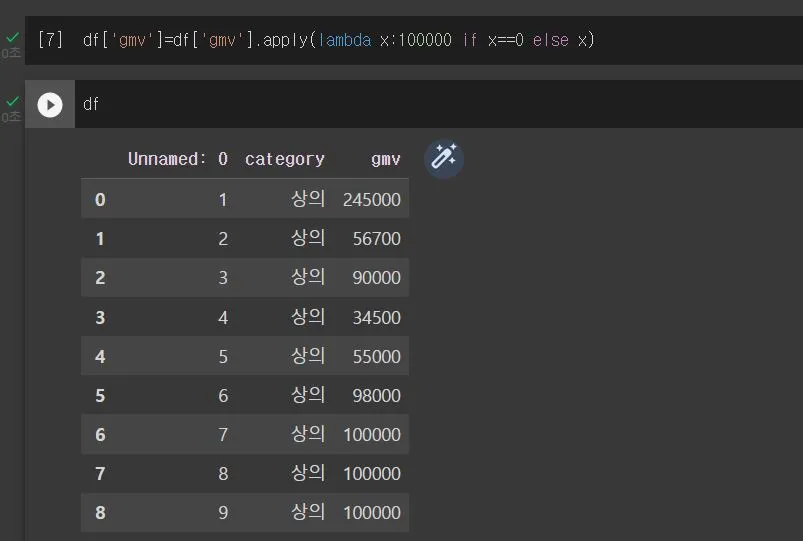The width and height of the screenshot is (803, 541).
Task: Click the Unnamed: 0 value 9
Action: click(x=223, y=512)
